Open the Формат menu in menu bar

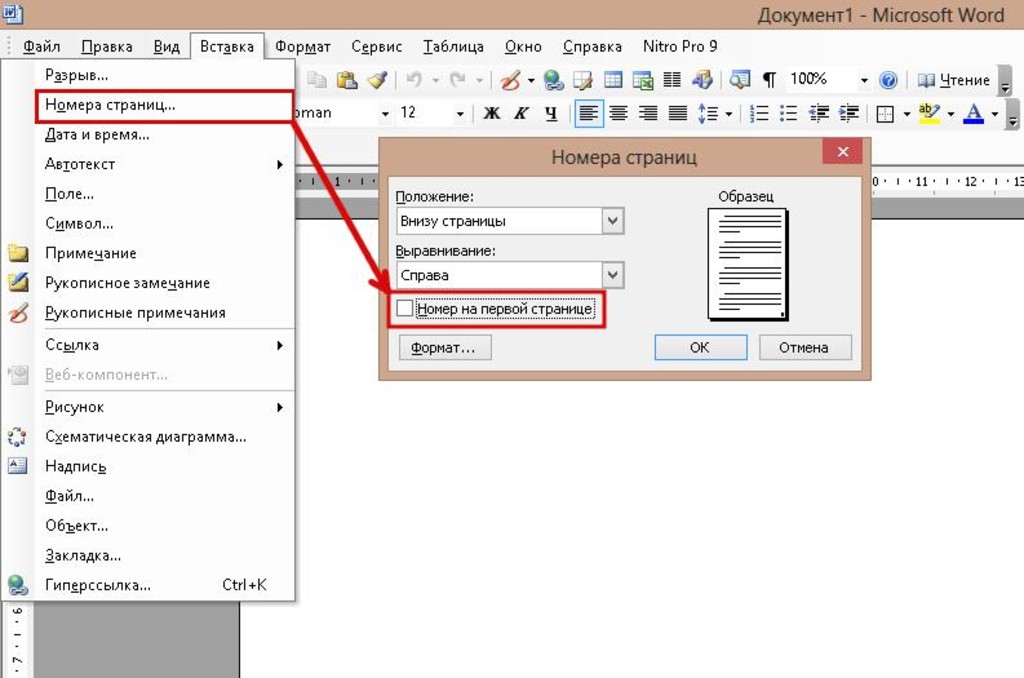coord(303,46)
